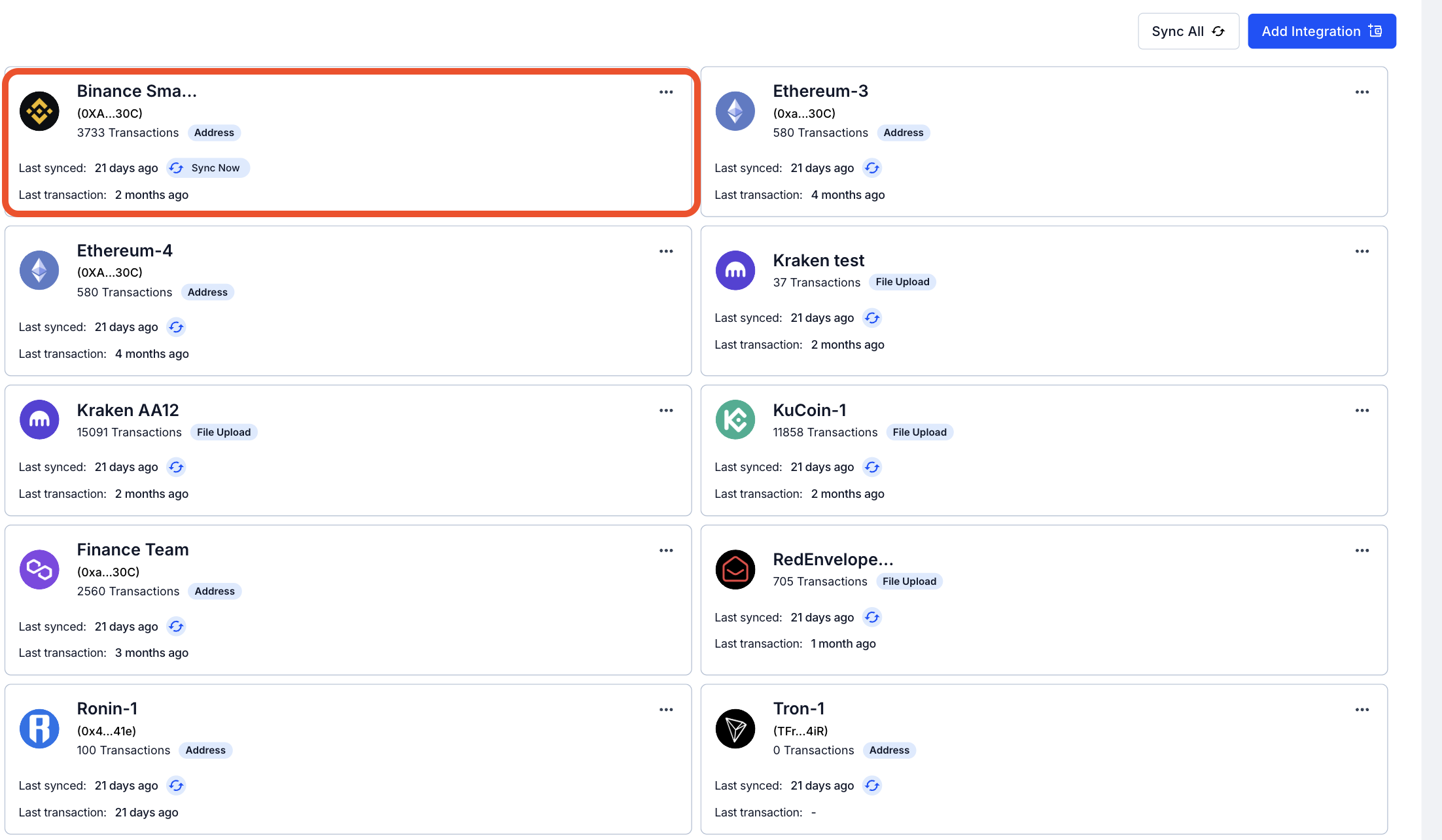Click '2560 Transactions' text
Image resolution: width=1442 pixels, height=840 pixels.
click(128, 591)
